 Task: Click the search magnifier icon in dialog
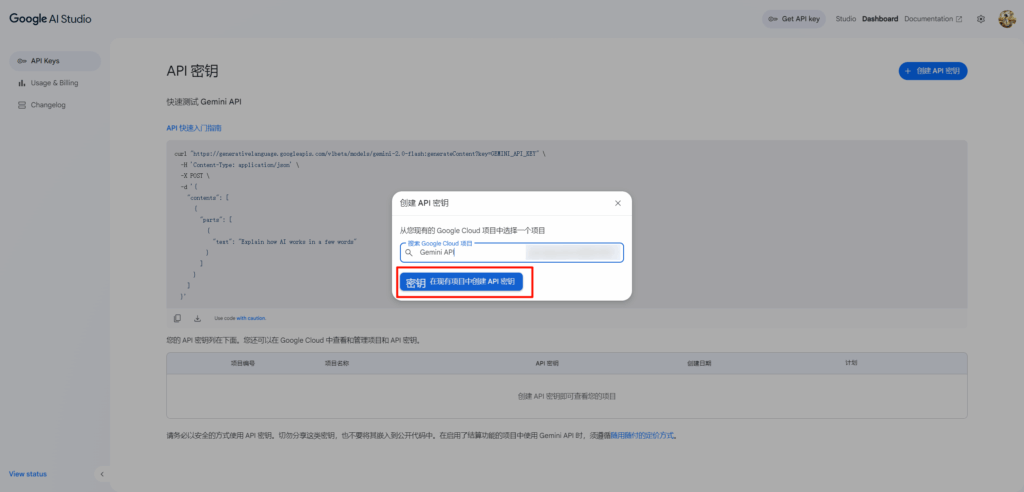tap(409, 252)
